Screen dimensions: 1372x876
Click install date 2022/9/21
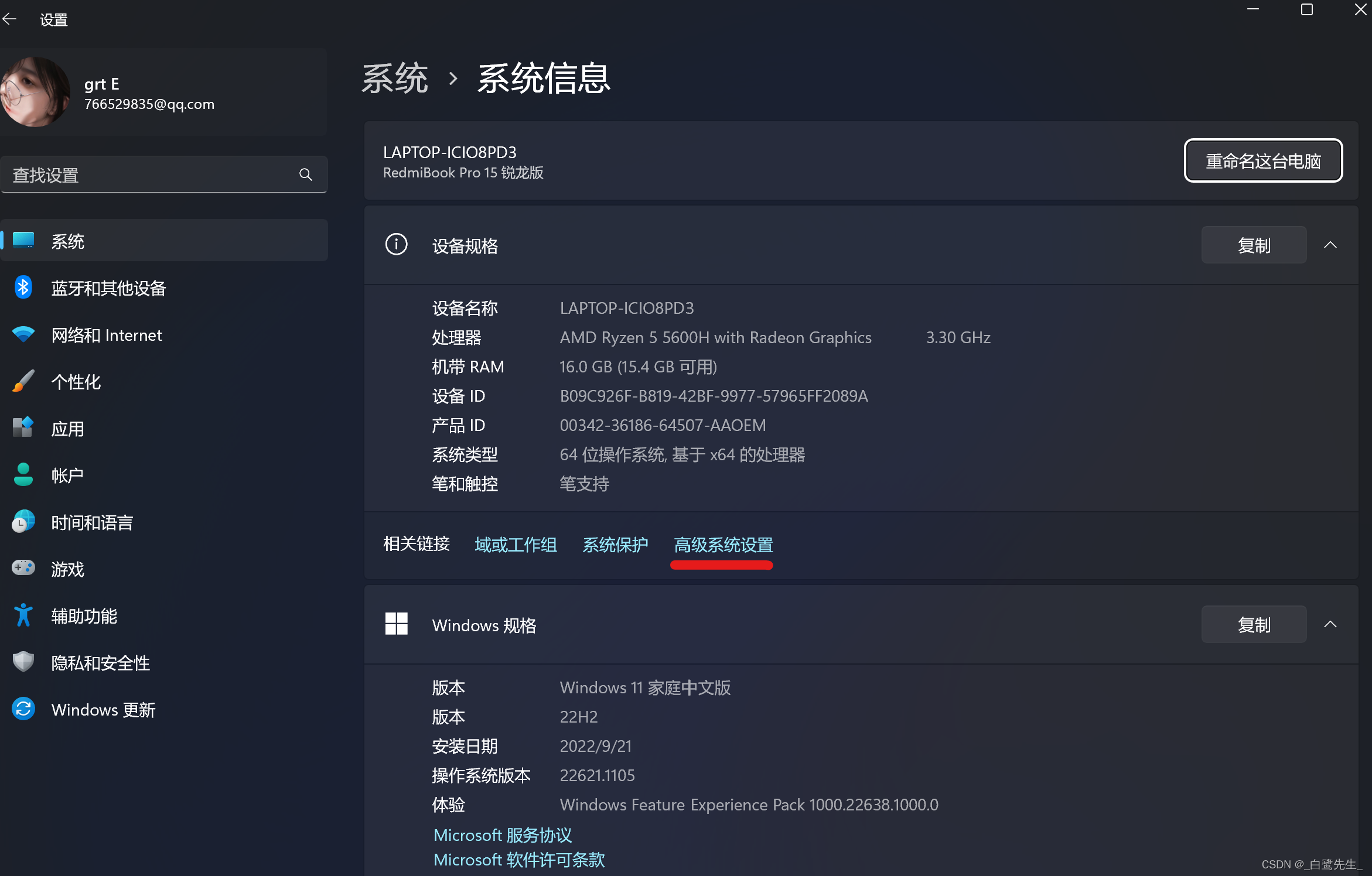(x=596, y=746)
